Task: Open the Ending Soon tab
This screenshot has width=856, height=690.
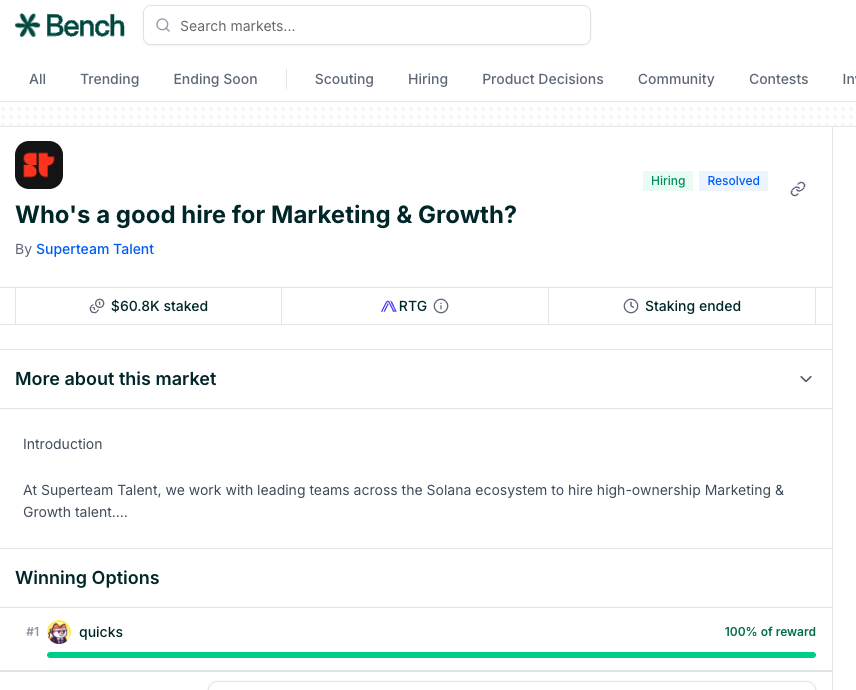Action: point(215,79)
